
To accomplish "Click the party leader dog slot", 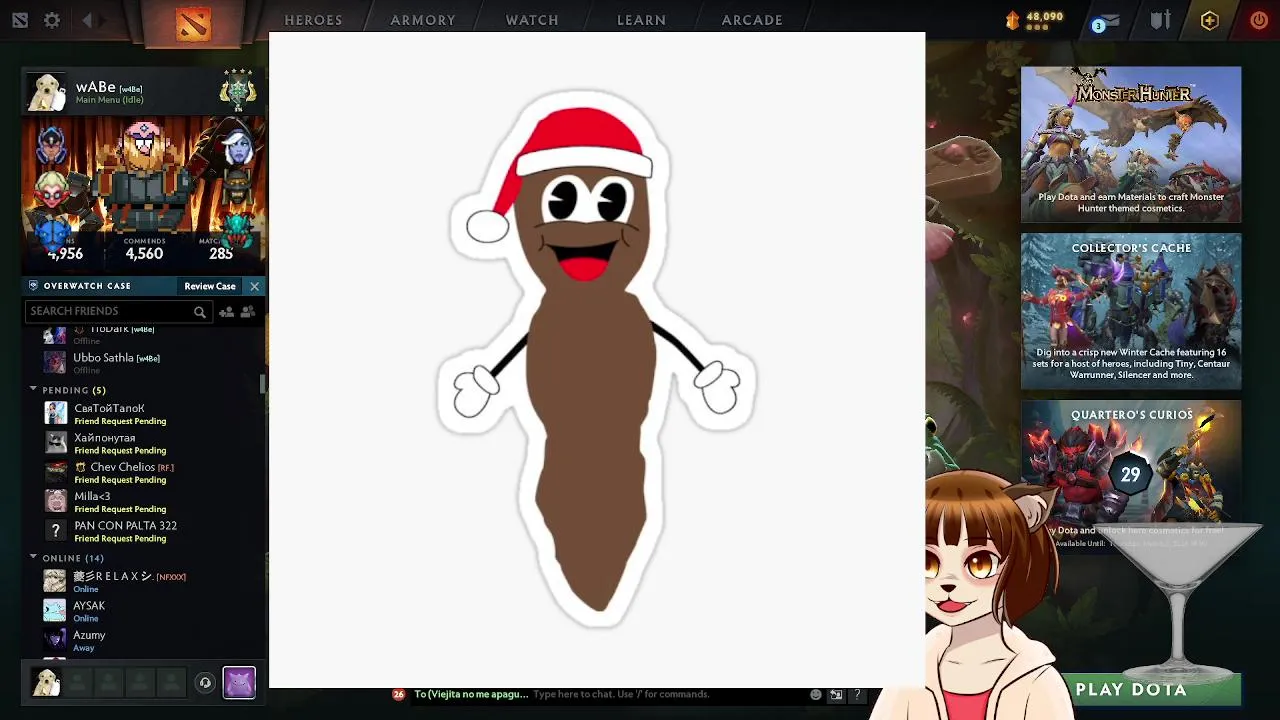I will point(46,682).
